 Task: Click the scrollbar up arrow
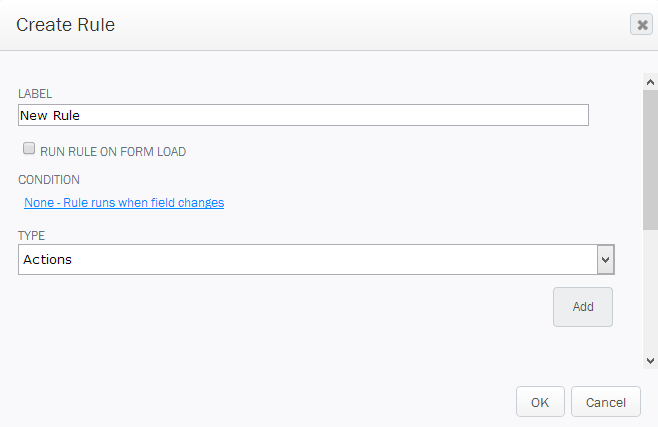click(650, 82)
